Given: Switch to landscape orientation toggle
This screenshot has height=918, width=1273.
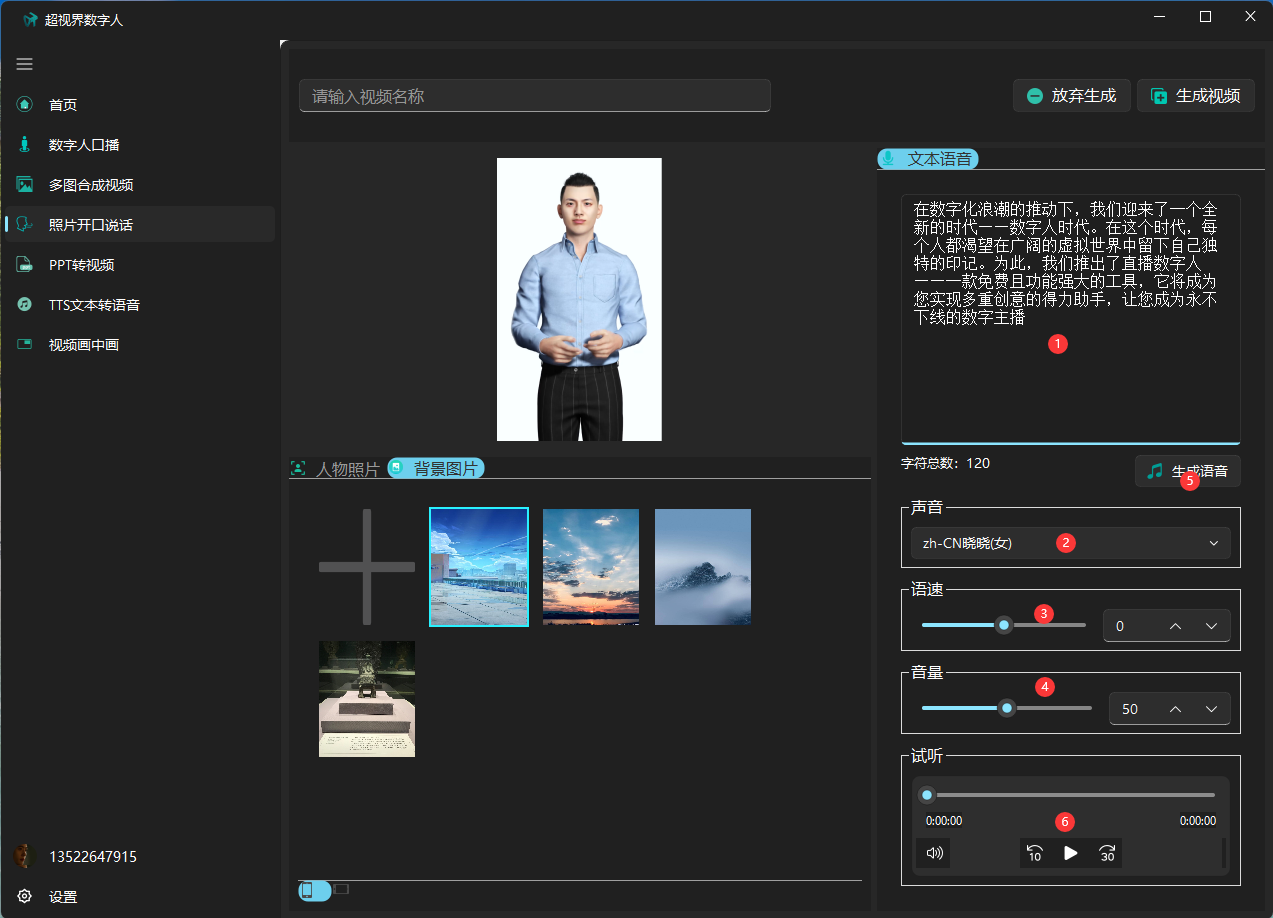Looking at the screenshot, I should tap(341, 889).
